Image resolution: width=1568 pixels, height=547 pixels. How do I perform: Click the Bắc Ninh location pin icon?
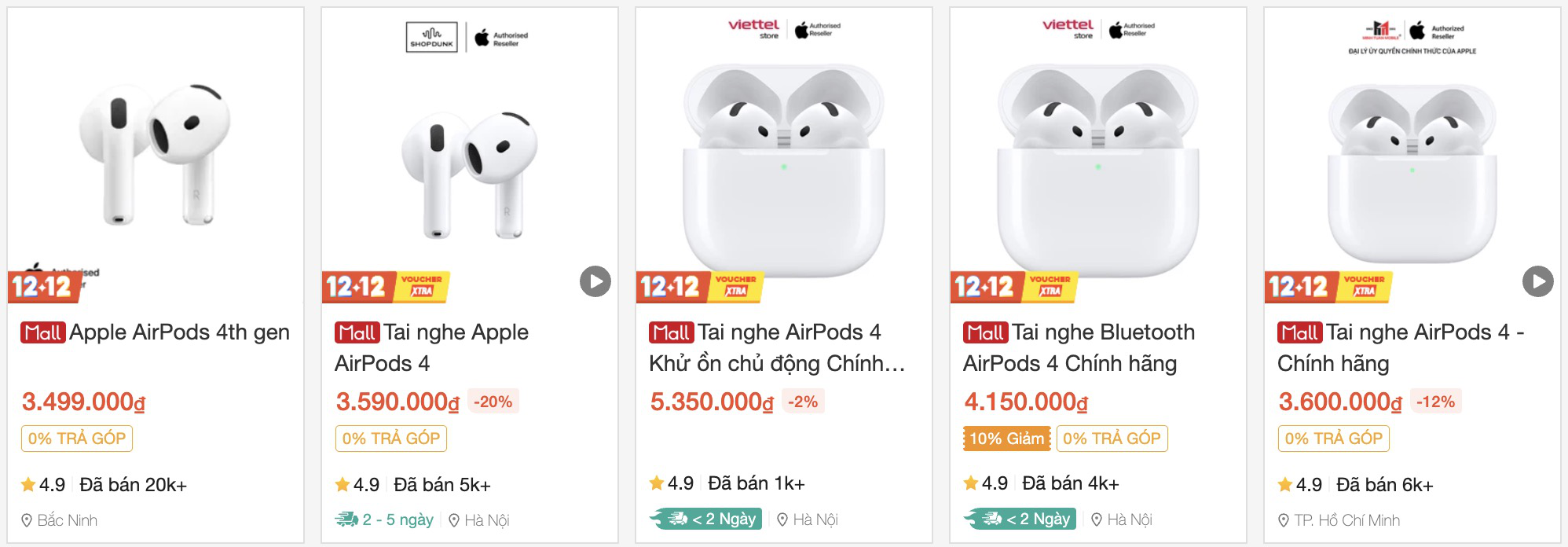[x=27, y=520]
